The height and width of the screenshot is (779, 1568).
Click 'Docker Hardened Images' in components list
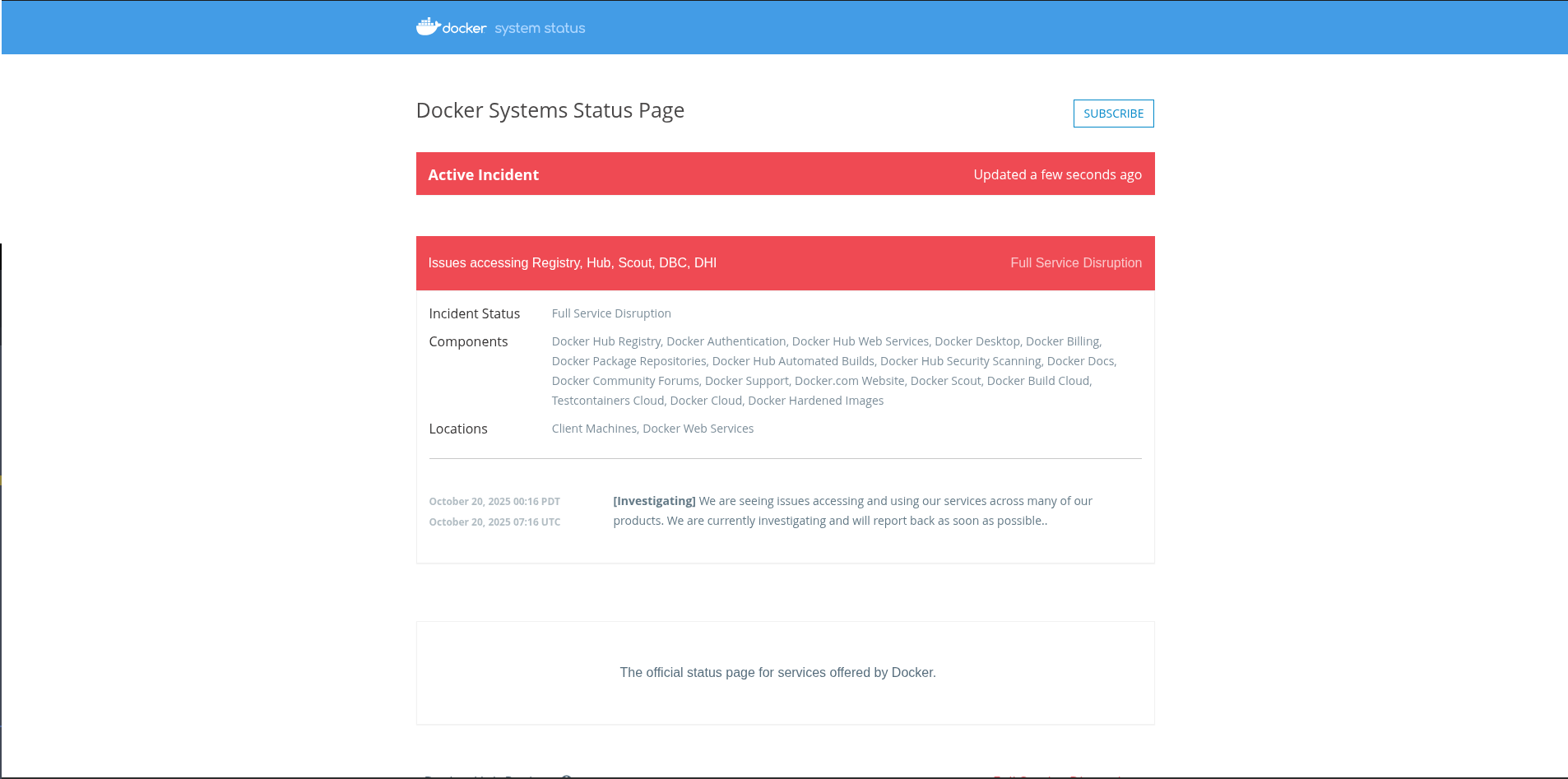[815, 401]
